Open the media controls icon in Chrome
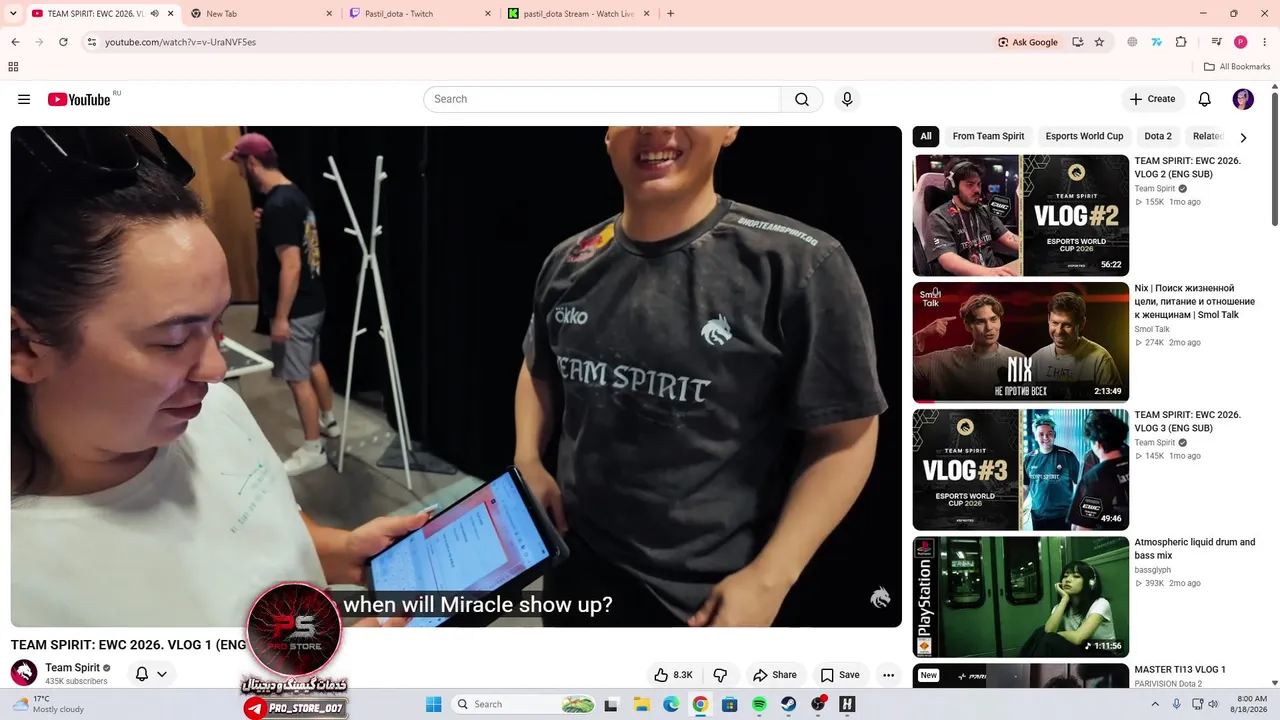This screenshot has width=1280, height=720. pyautogui.click(x=1216, y=42)
